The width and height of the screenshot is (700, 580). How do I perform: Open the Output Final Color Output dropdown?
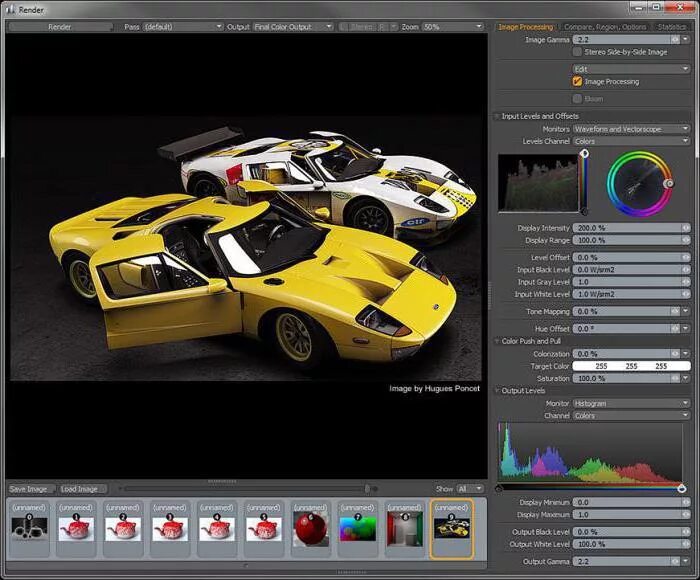tap(292, 27)
